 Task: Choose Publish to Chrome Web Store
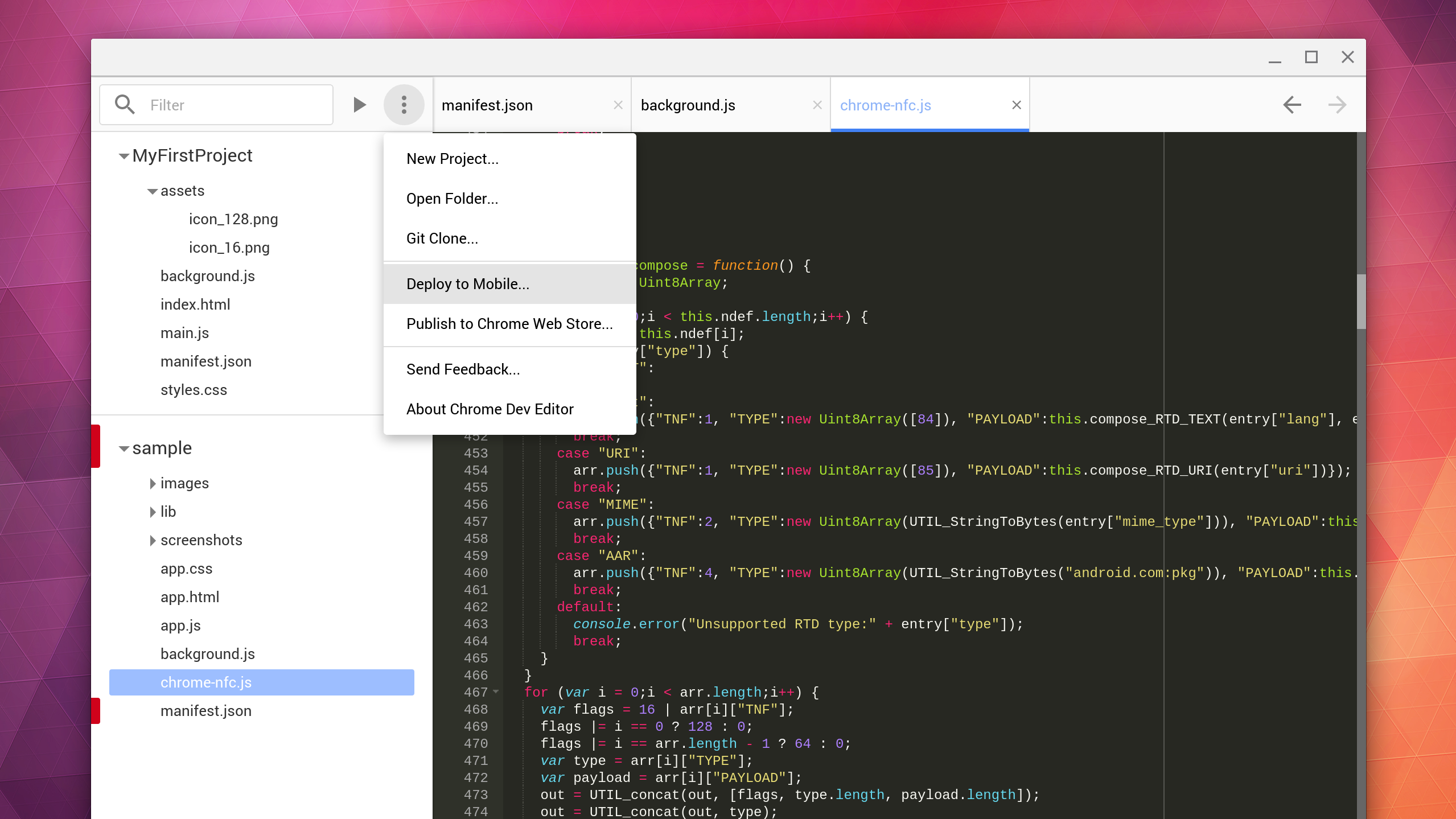pyautogui.click(x=509, y=323)
